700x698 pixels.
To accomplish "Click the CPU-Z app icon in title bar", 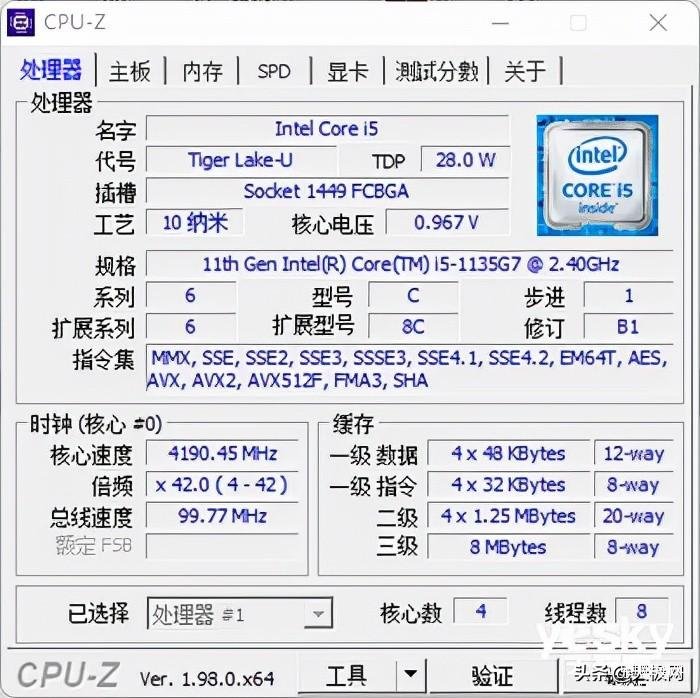I will pos(21,22).
